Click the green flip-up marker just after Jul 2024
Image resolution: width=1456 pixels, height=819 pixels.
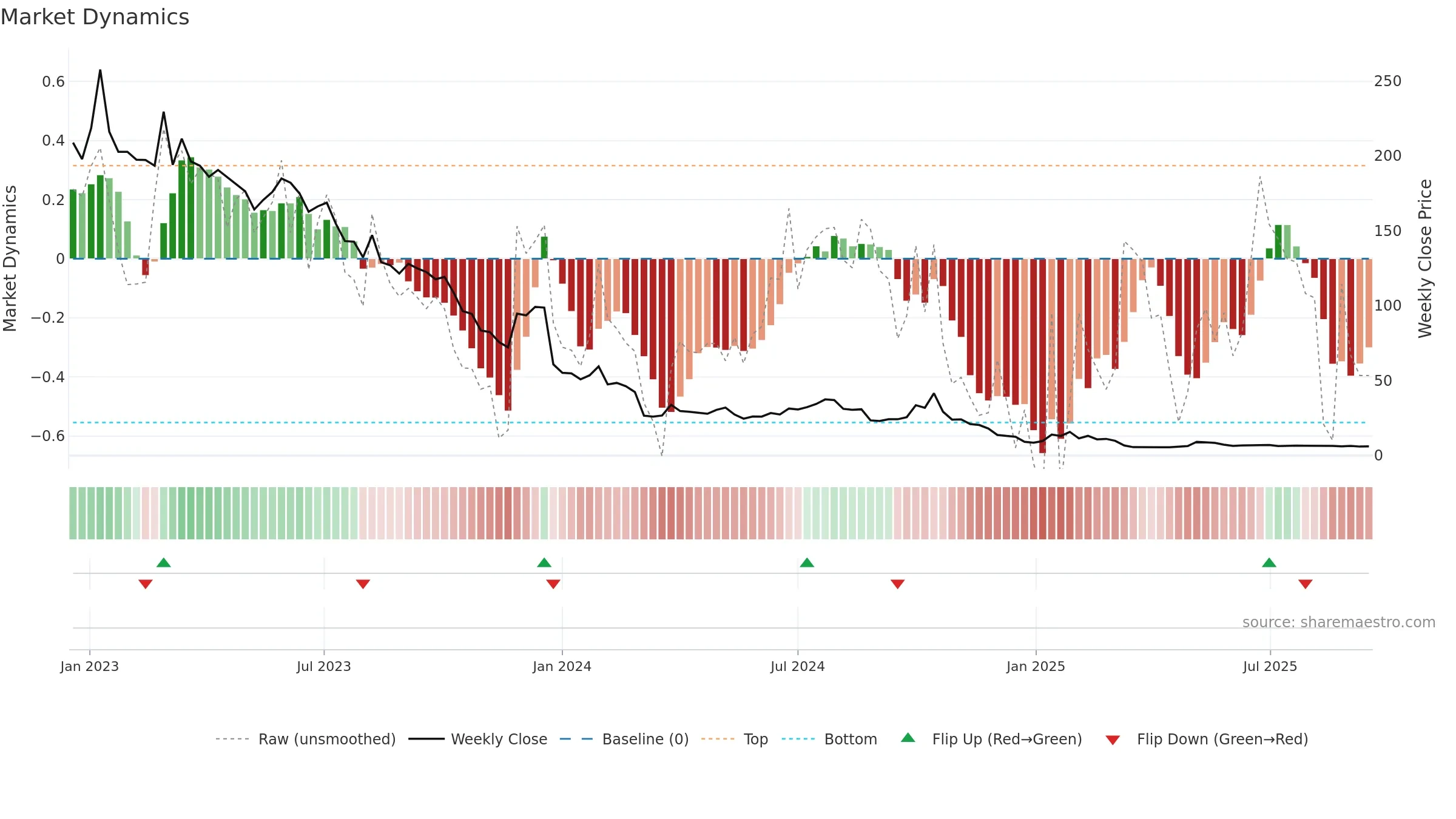tap(807, 562)
